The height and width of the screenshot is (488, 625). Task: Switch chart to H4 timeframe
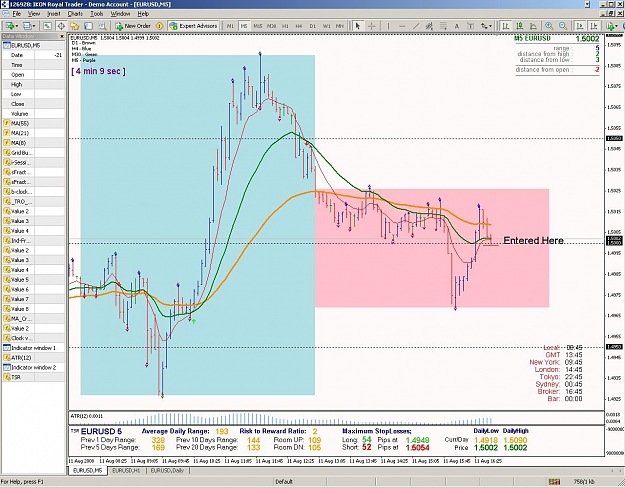click(x=299, y=26)
